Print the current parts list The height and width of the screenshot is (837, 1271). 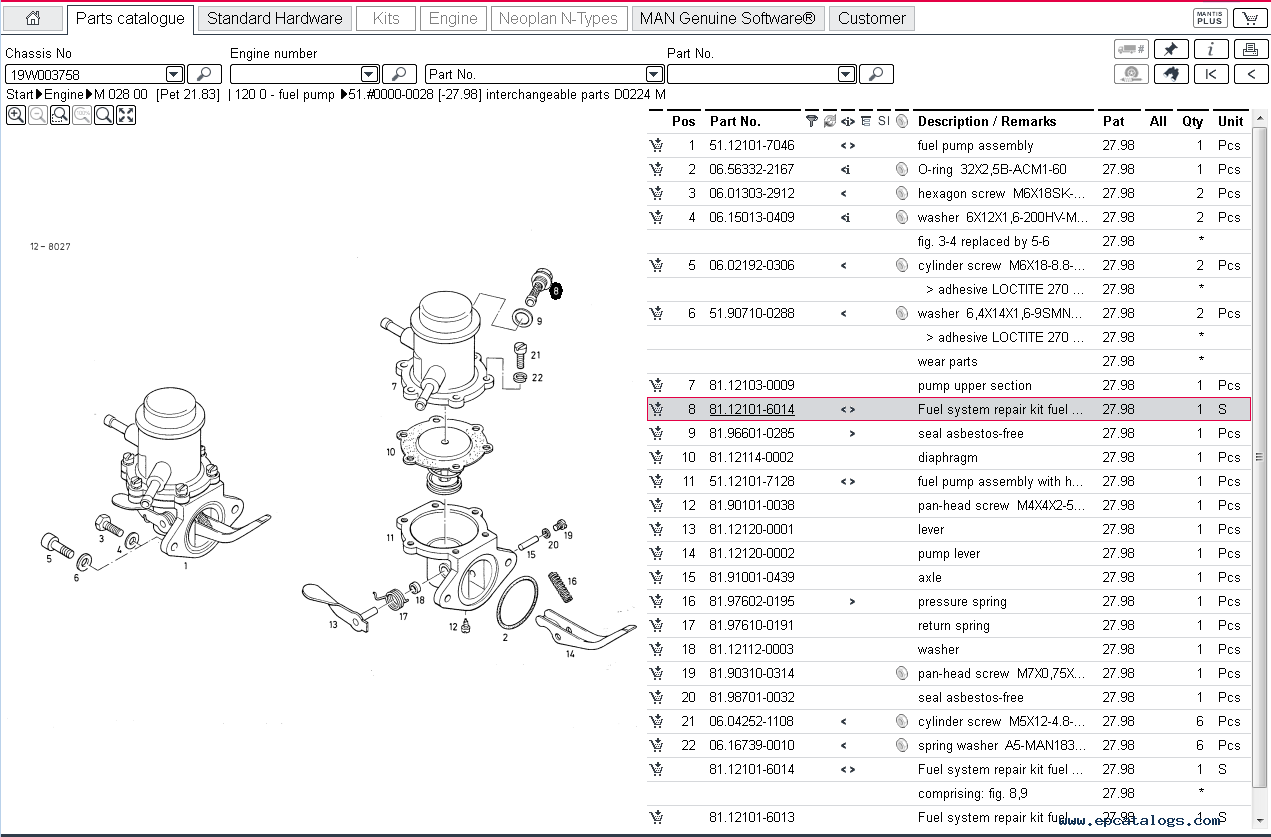pos(1250,49)
